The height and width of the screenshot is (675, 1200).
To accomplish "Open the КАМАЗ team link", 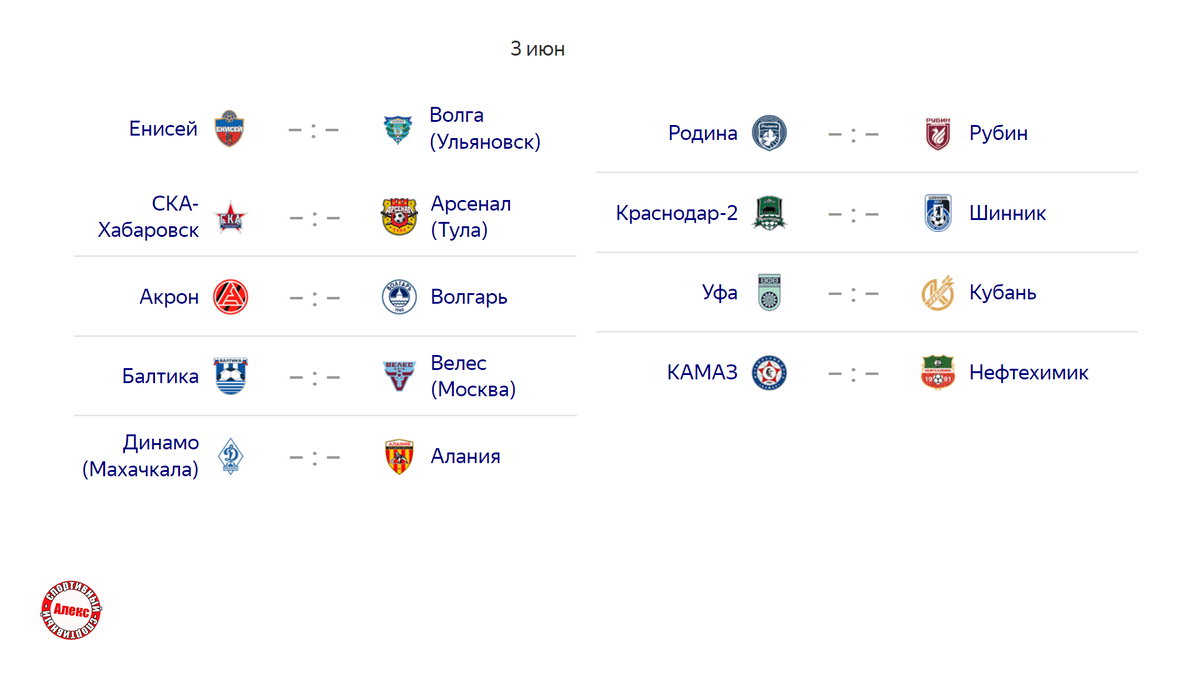I will point(702,373).
